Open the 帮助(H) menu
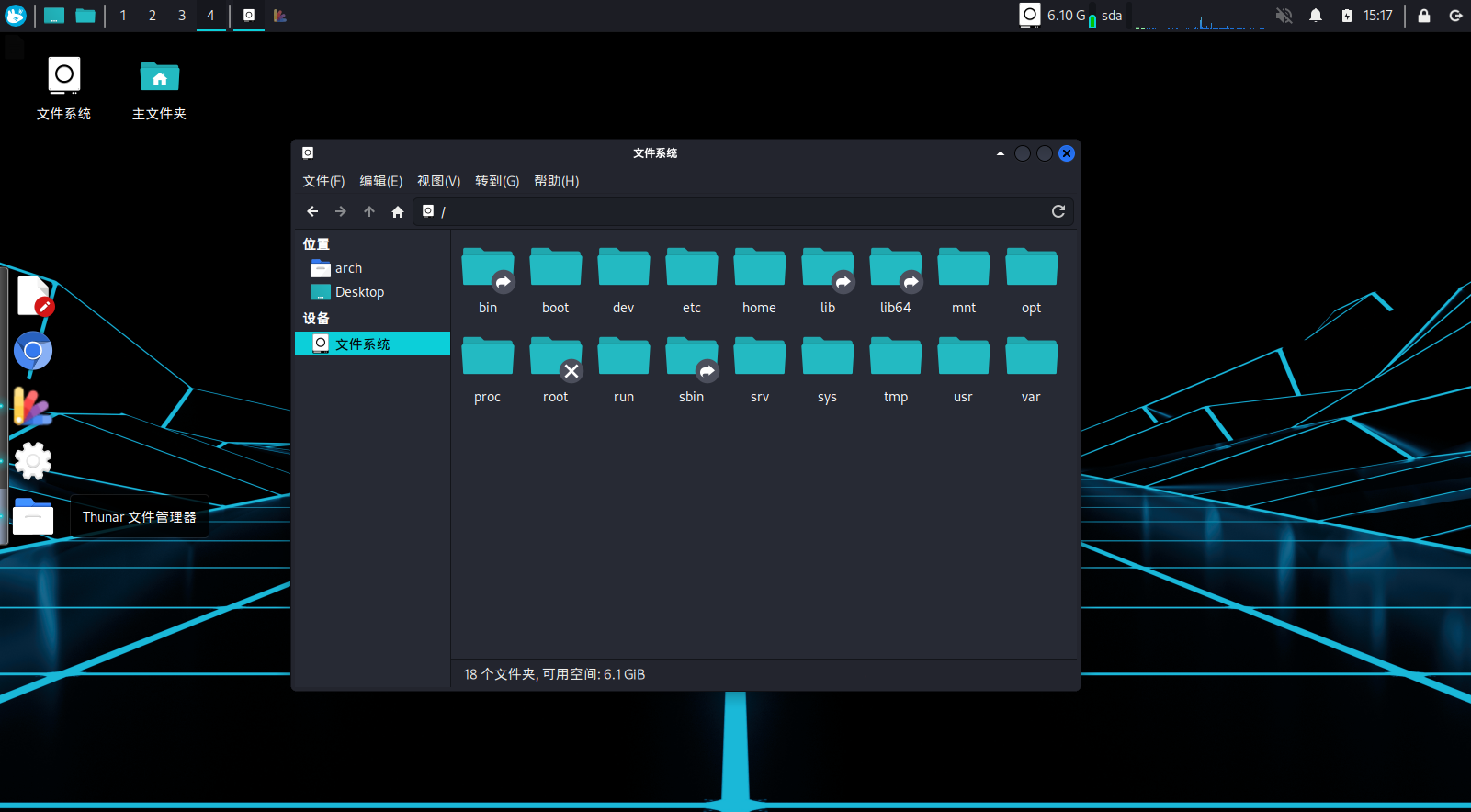Image resolution: width=1471 pixels, height=812 pixels. tap(557, 181)
